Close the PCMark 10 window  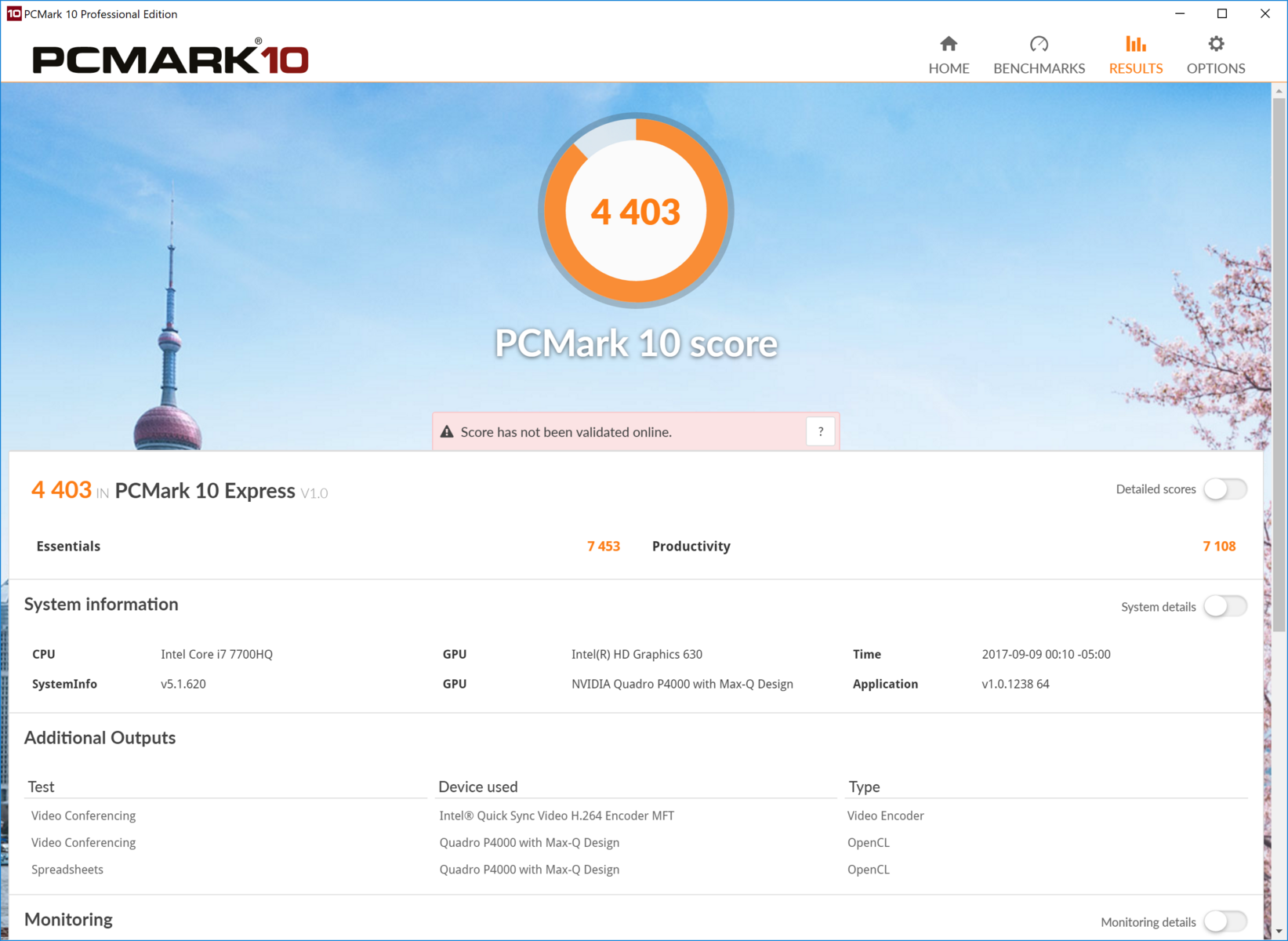click(x=1265, y=13)
